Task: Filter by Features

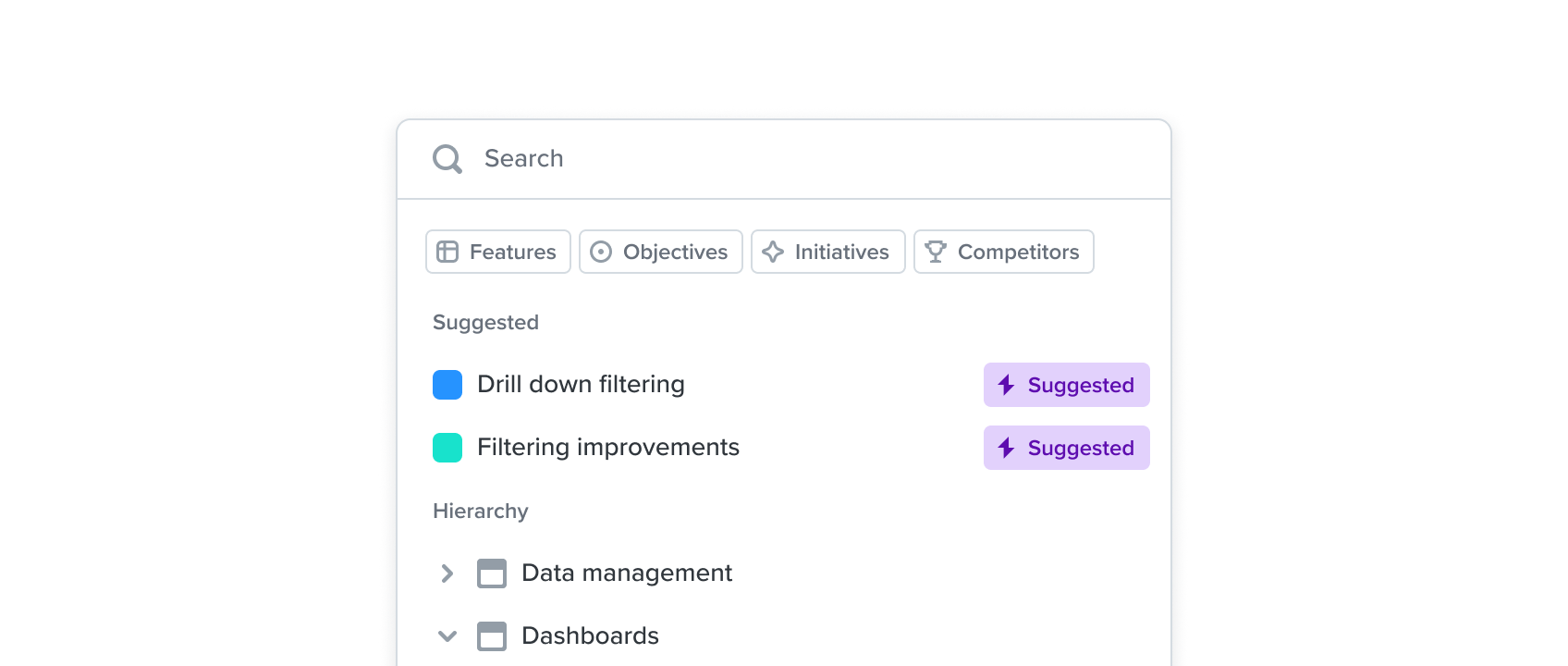Action: (498, 252)
